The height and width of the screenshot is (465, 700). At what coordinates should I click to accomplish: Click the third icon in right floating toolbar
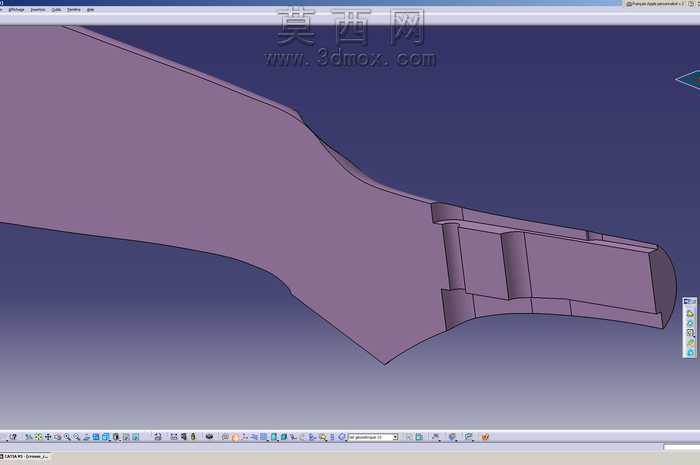point(690,333)
